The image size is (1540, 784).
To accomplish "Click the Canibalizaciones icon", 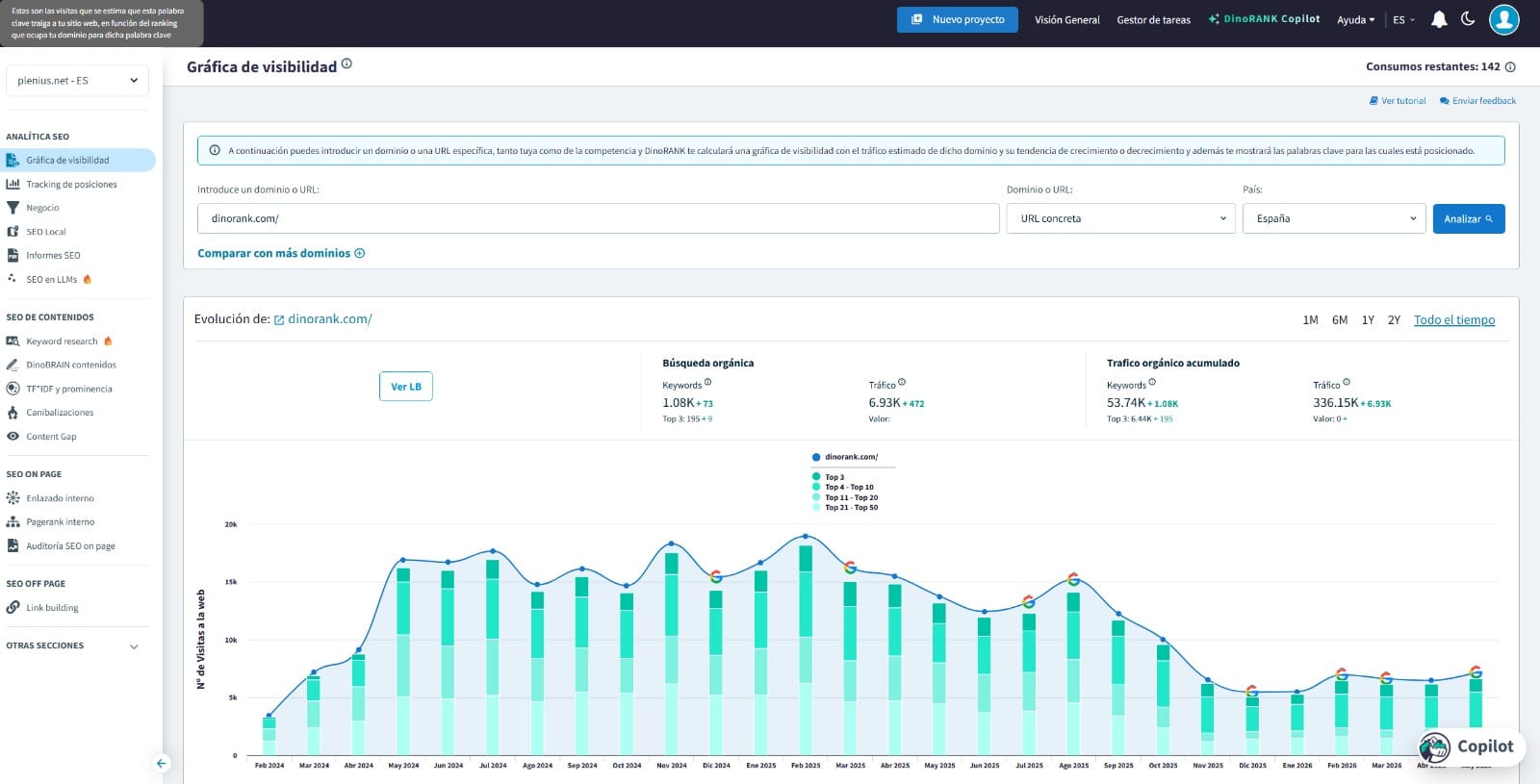I will 13,413.
